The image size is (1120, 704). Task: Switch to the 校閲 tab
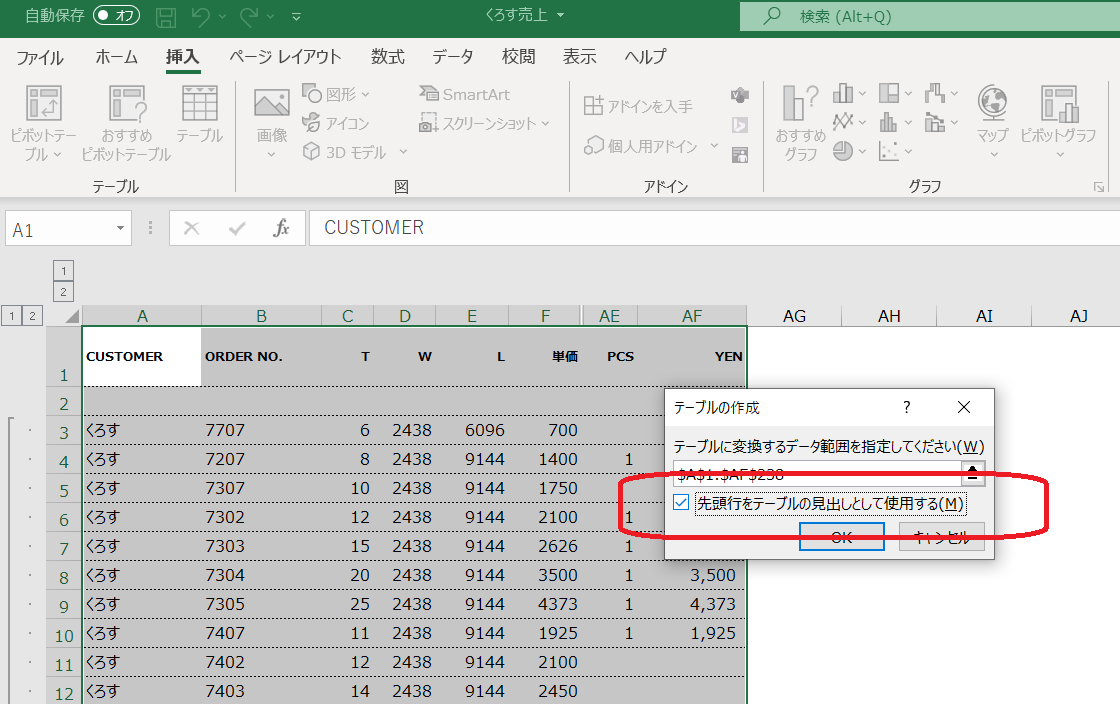(x=519, y=57)
